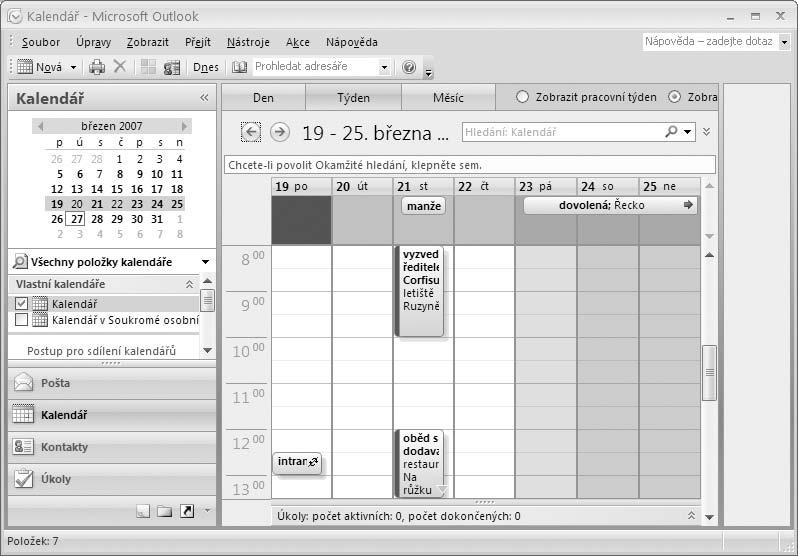Expand the Prohledat adresáře dropdown arrow
798x556 pixels.
coord(384,67)
